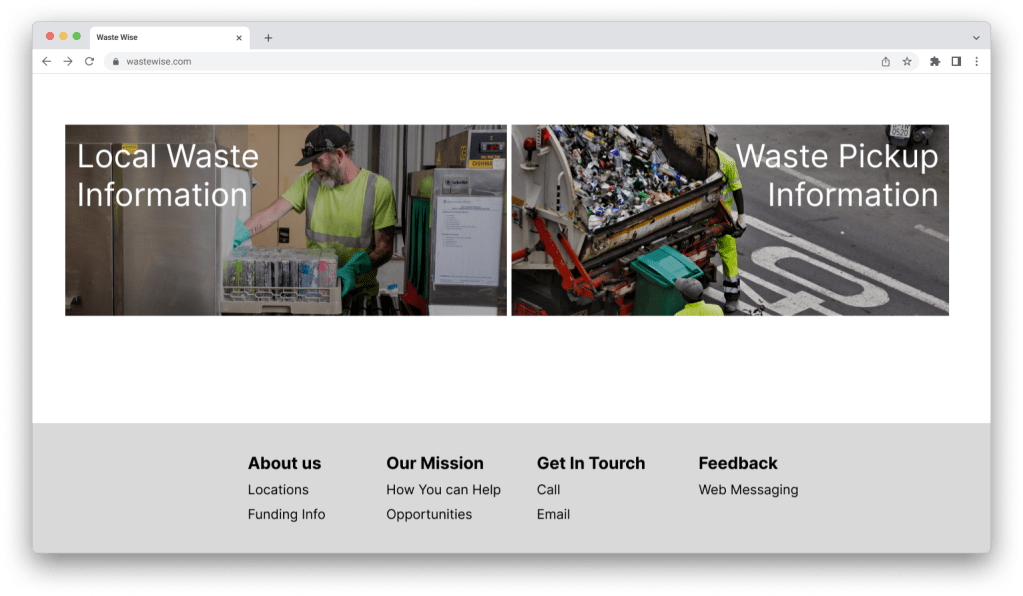The image size is (1023, 596).
Task: Click the How You can Help link
Action: (443, 490)
